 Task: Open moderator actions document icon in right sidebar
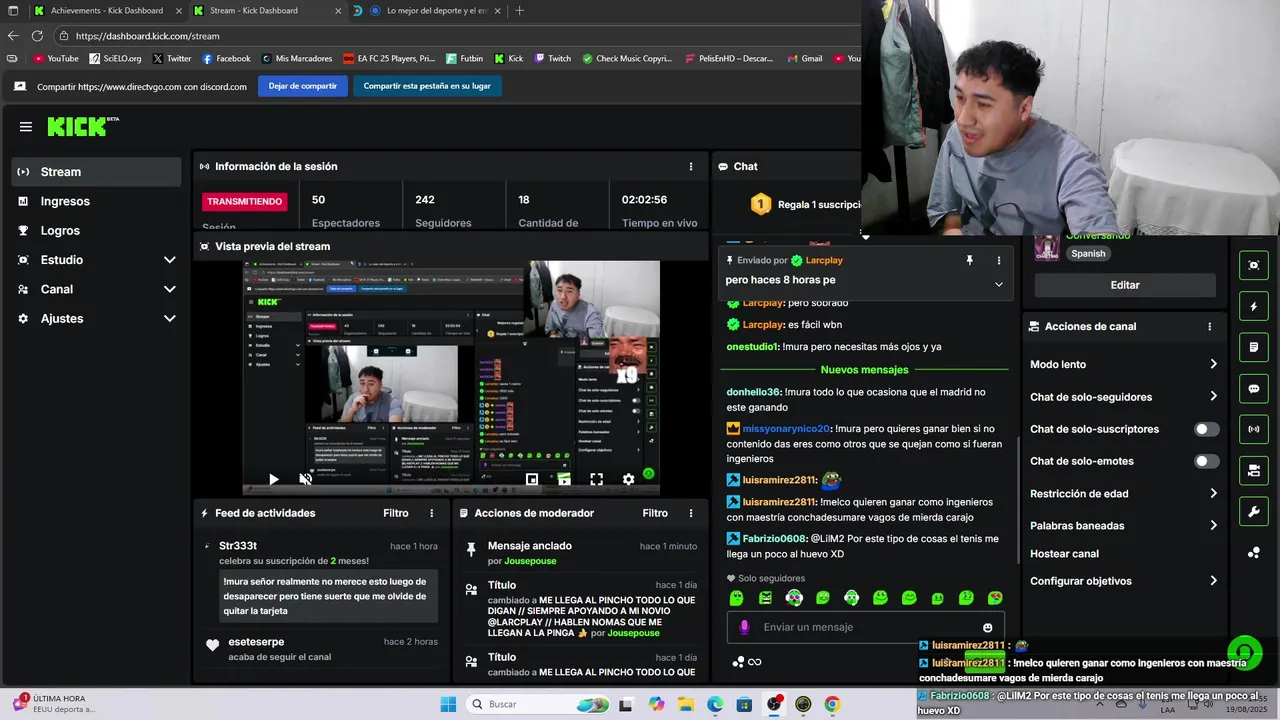[1253, 347]
